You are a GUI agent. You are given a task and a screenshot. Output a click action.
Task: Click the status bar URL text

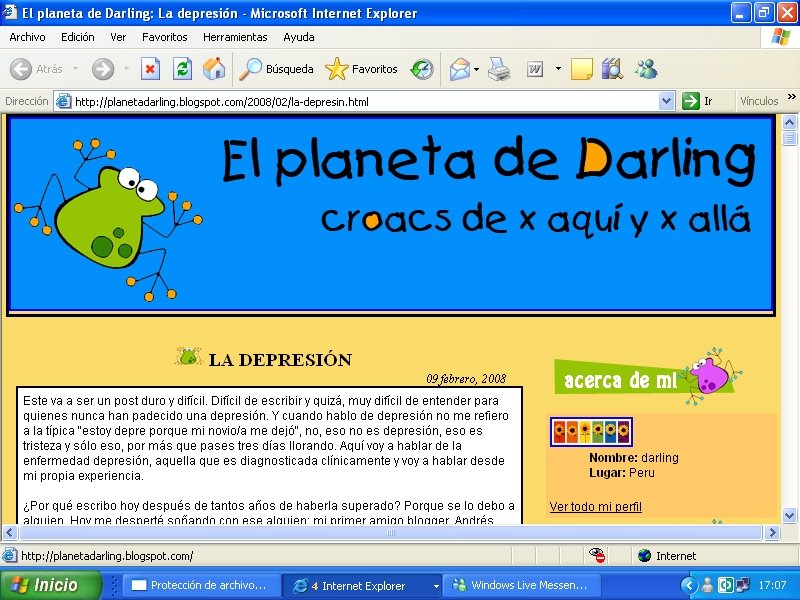tap(107, 556)
